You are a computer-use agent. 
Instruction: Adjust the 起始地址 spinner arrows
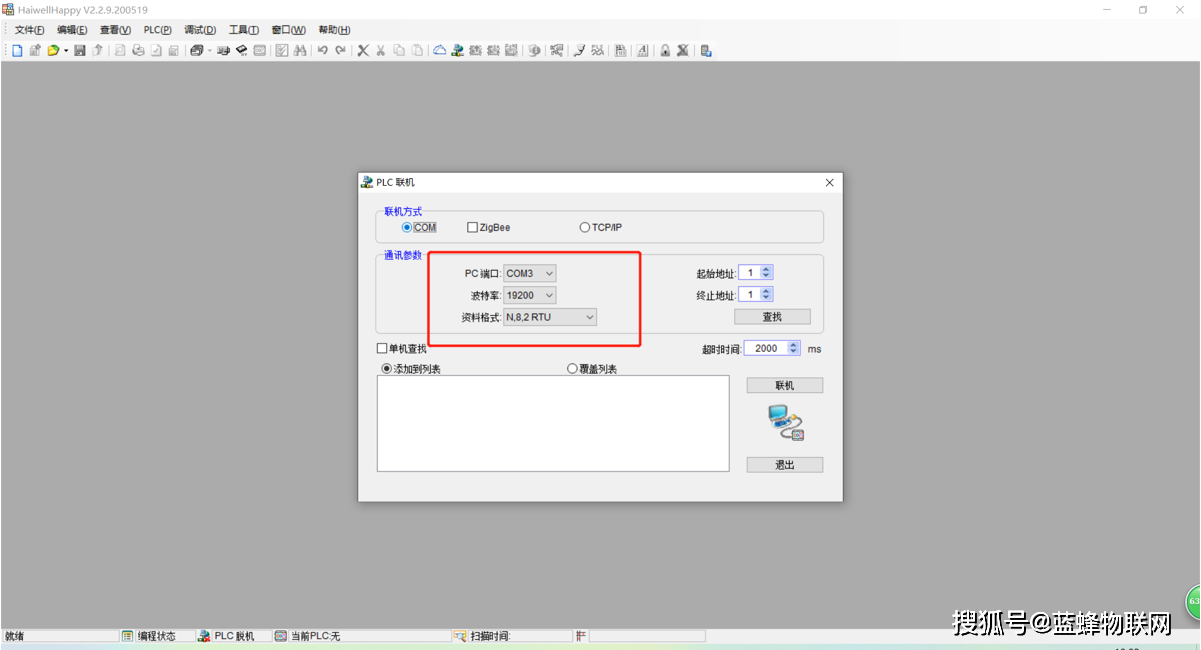click(767, 272)
